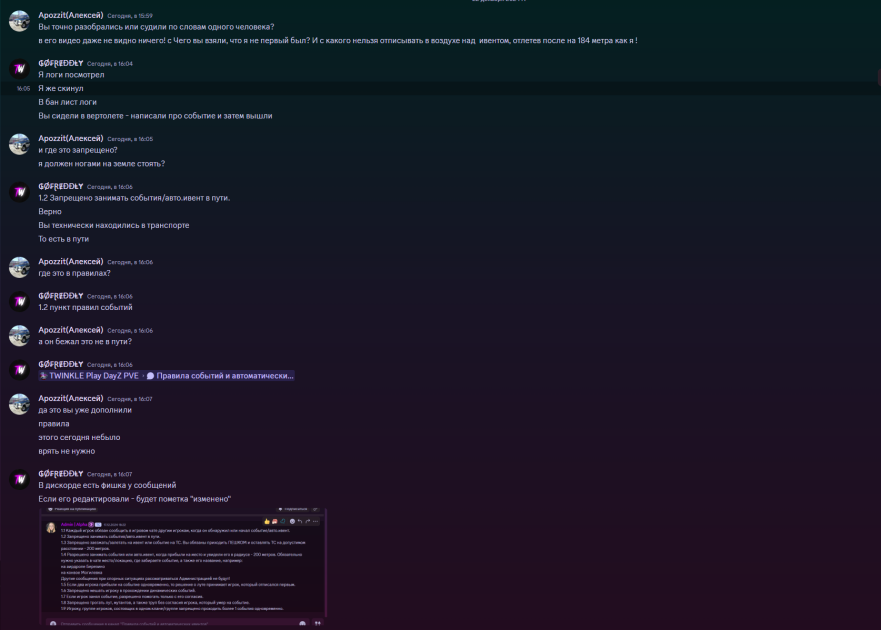Open Apozzit's avatar next to "и где это запрещено?"
Screen dimensions: 881x630
[19, 144]
